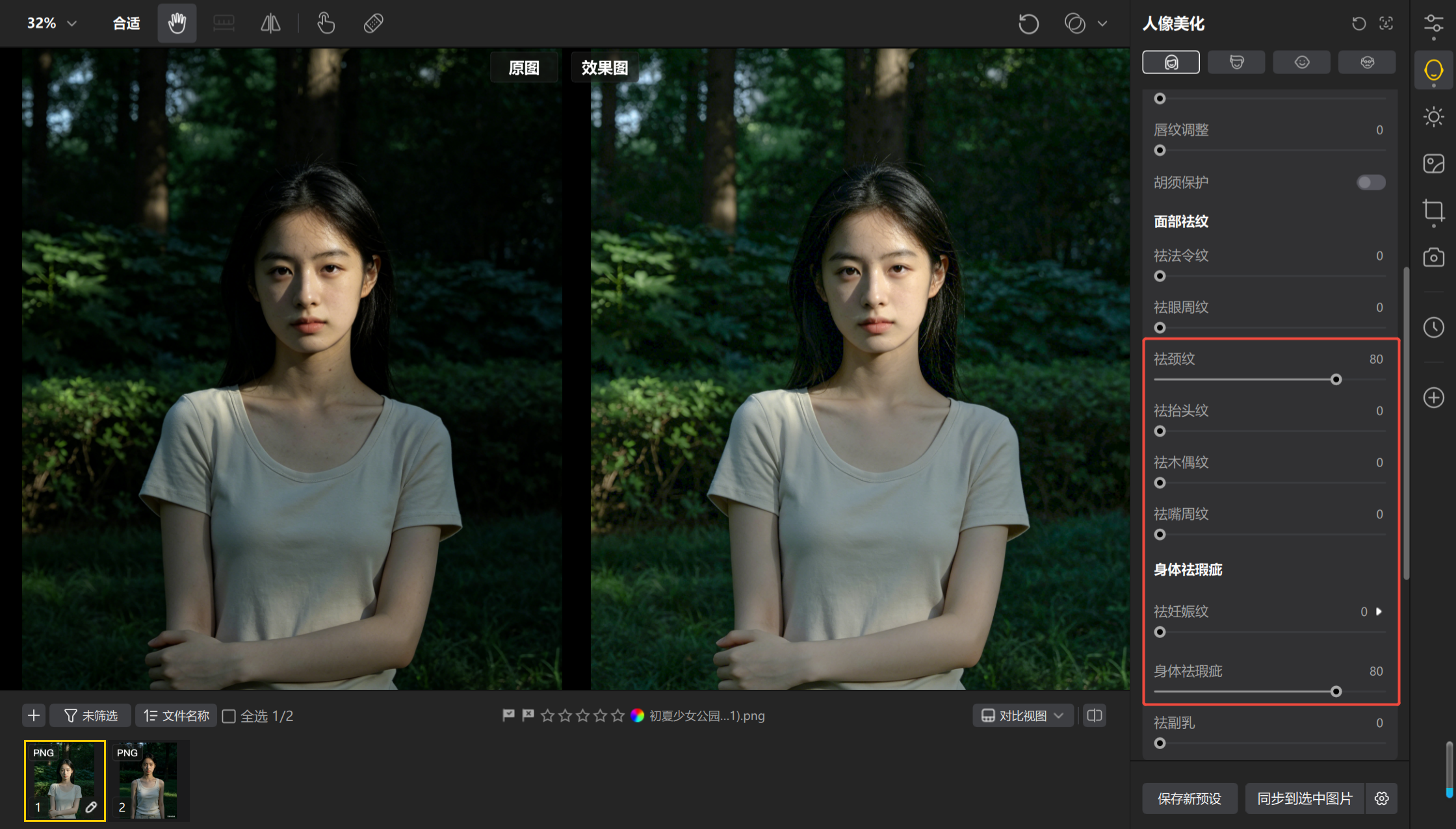Click the 效果图 label
This screenshot has width=1456, height=829.
click(x=604, y=68)
